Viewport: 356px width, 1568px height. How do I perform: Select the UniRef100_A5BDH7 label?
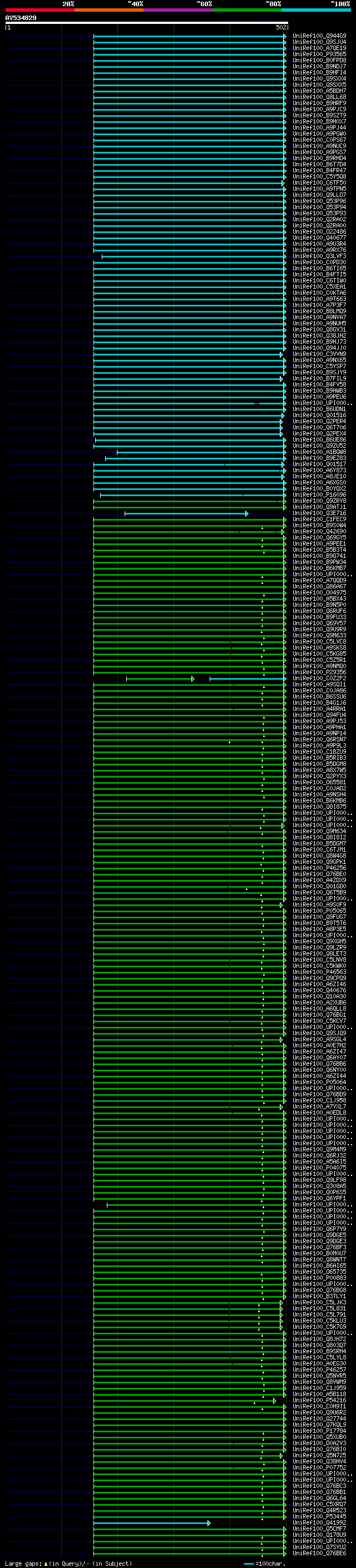tap(319, 91)
